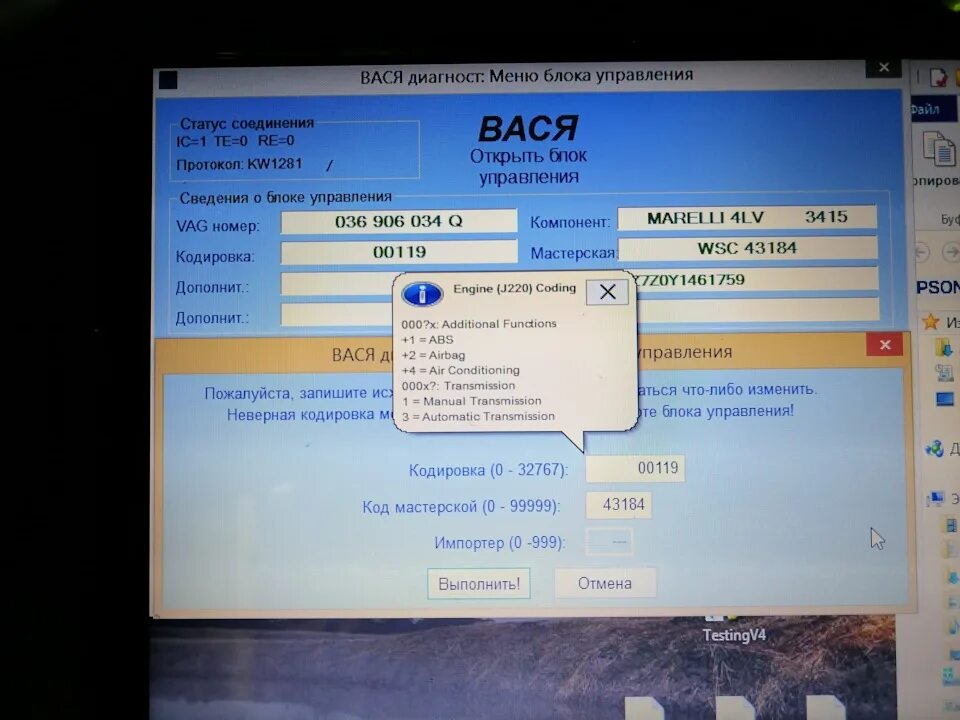The width and height of the screenshot is (960, 720).
Task: Click the '3 = Automatic Transmission' line in the balloon
Action: (478, 416)
